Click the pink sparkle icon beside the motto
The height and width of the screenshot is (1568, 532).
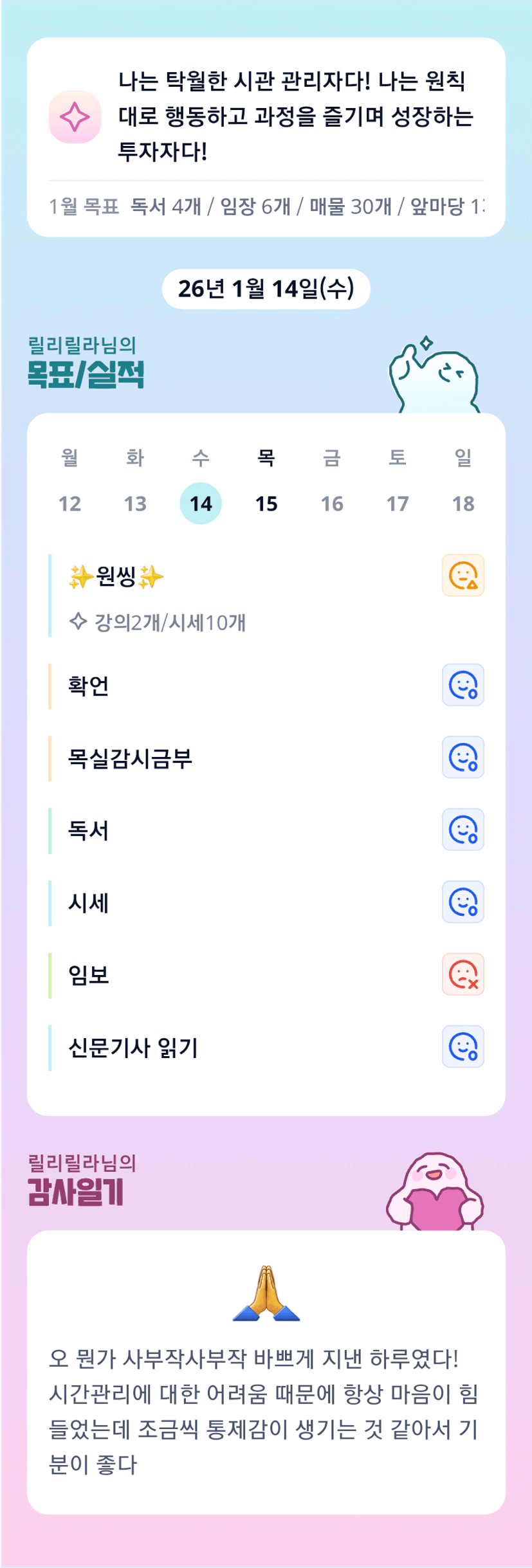click(x=75, y=117)
